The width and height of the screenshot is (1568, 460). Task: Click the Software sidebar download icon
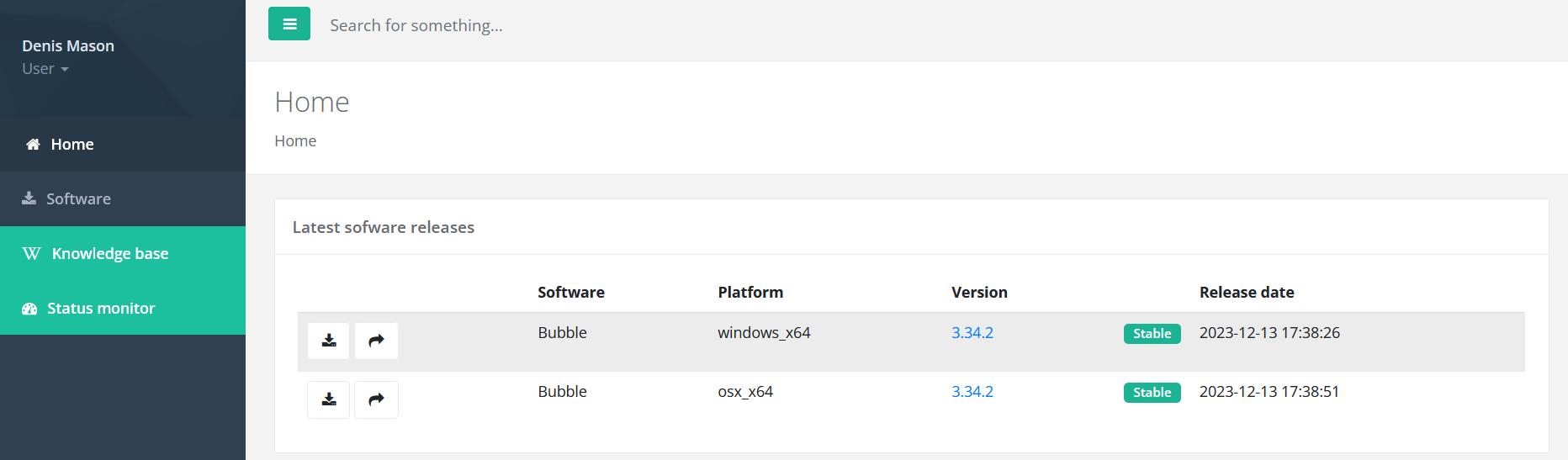(x=29, y=198)
